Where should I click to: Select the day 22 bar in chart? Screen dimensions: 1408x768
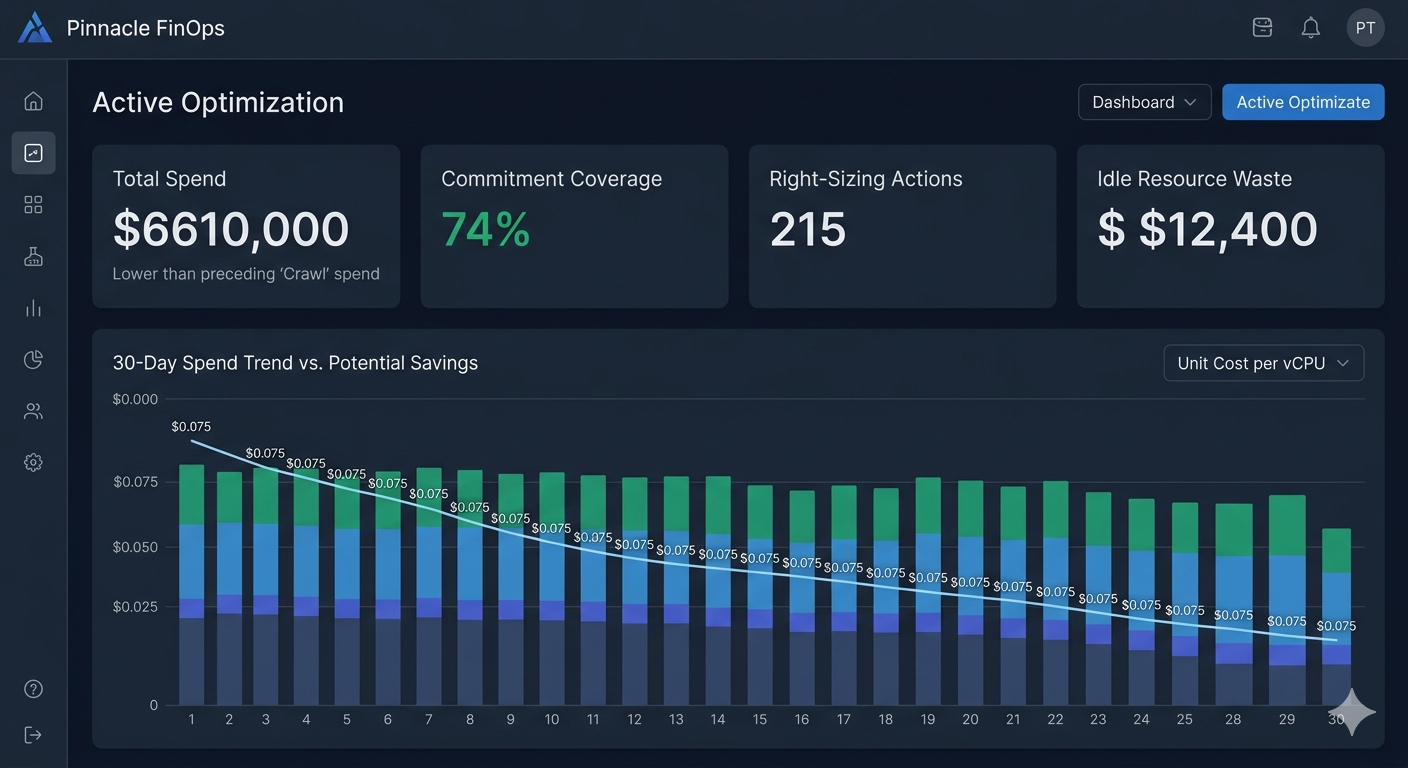tap(1055, 593)
